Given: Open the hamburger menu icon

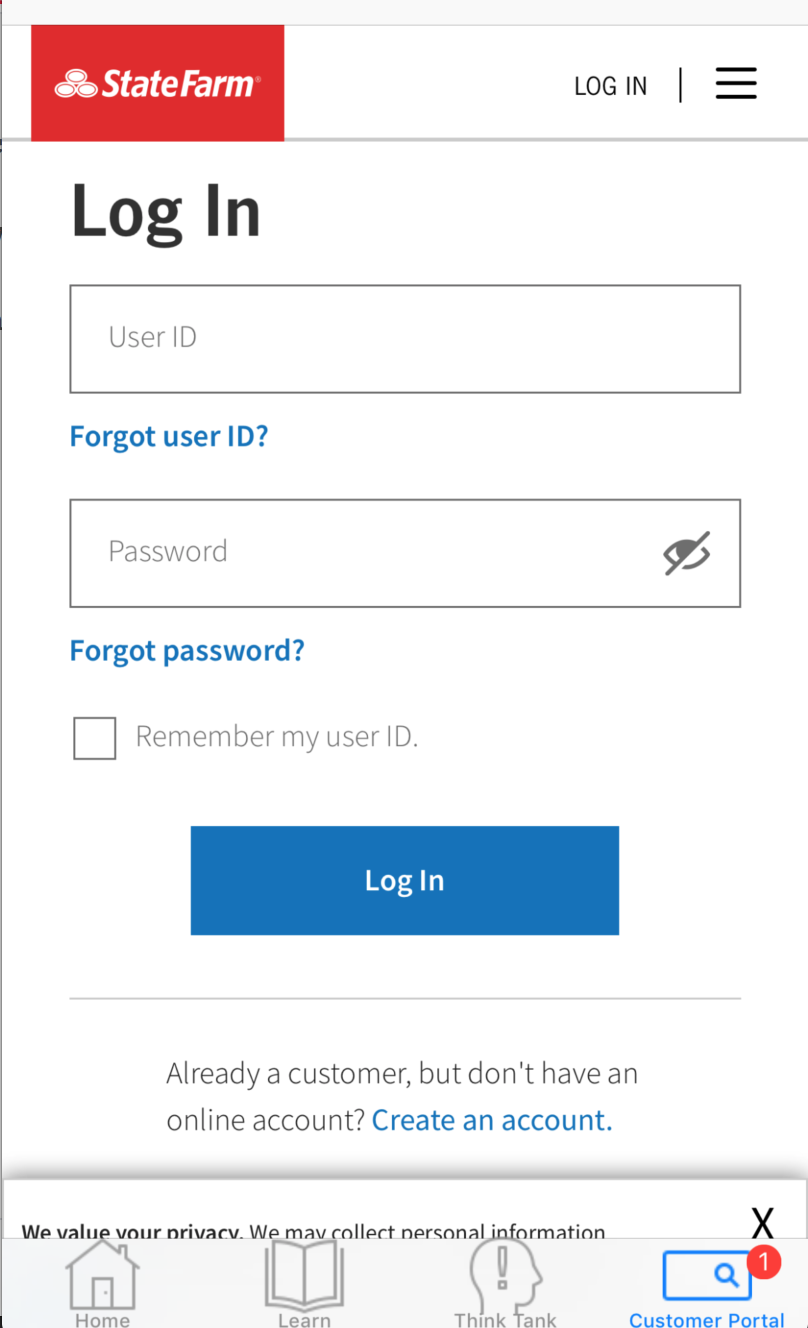Looking at the screenshot, I should coord(736,83).
